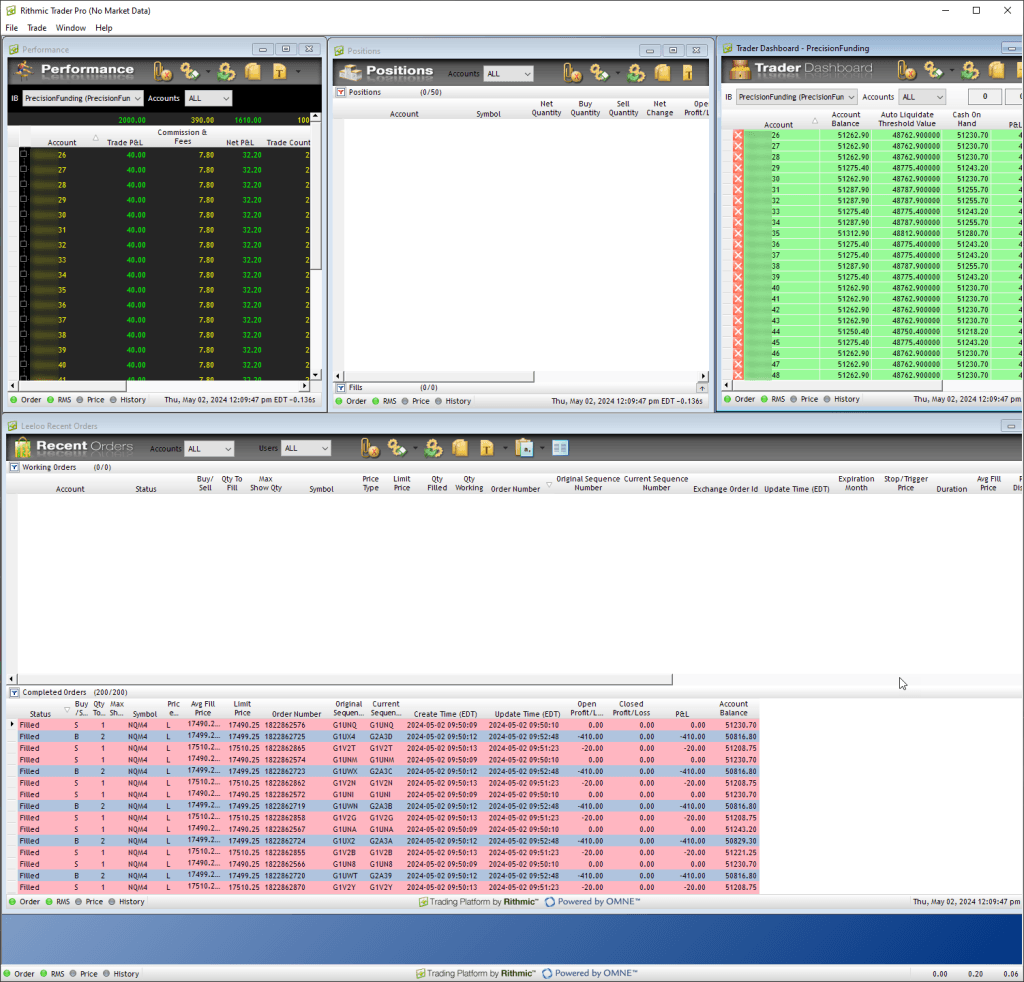Open the IB PrecisionFunding dropdown in Trader Dashboard

[797, 97]
